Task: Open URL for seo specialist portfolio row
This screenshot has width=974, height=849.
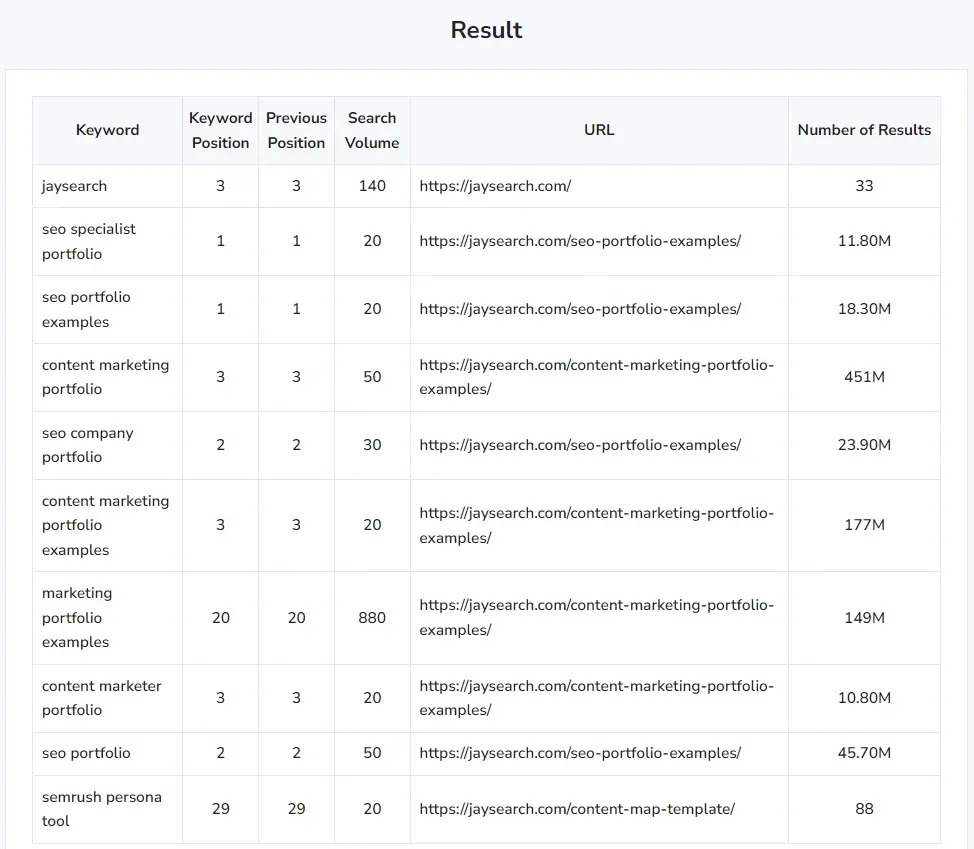Action: (x=580, y=241)
